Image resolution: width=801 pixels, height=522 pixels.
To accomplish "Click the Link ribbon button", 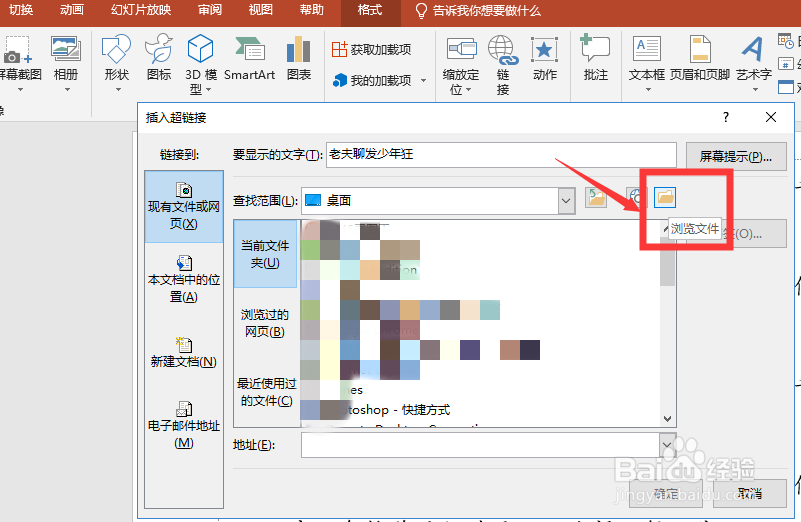I will (503, 65).
